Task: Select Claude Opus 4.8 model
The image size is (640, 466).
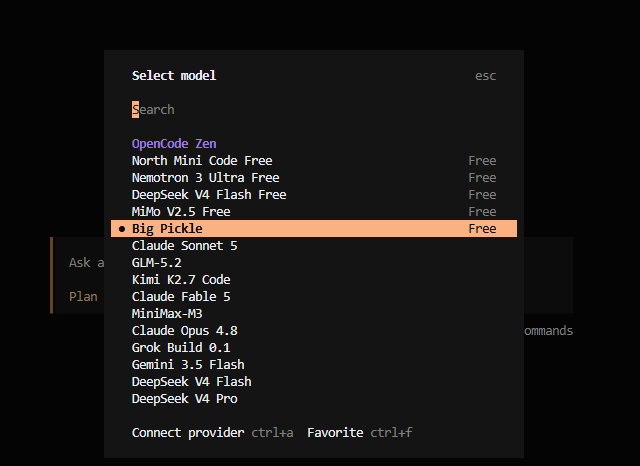Action: click(313, 331)
